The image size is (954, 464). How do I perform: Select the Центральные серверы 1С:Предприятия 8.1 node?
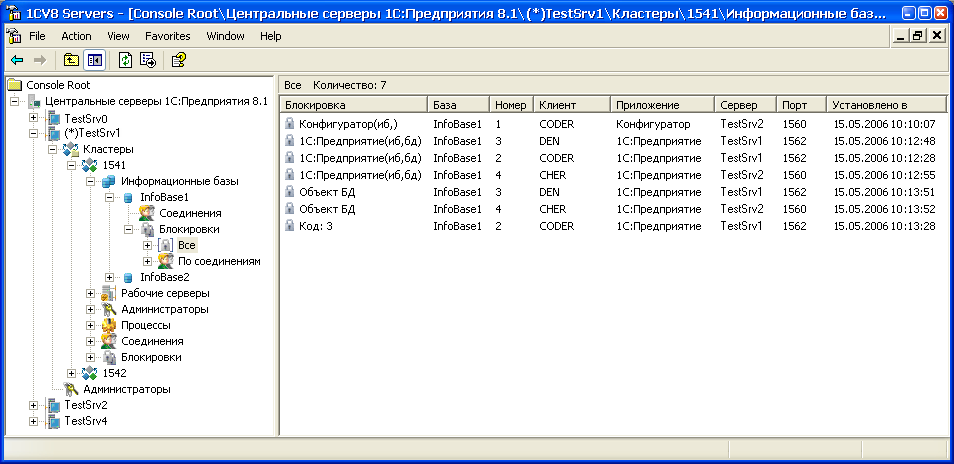pos(156,102)
